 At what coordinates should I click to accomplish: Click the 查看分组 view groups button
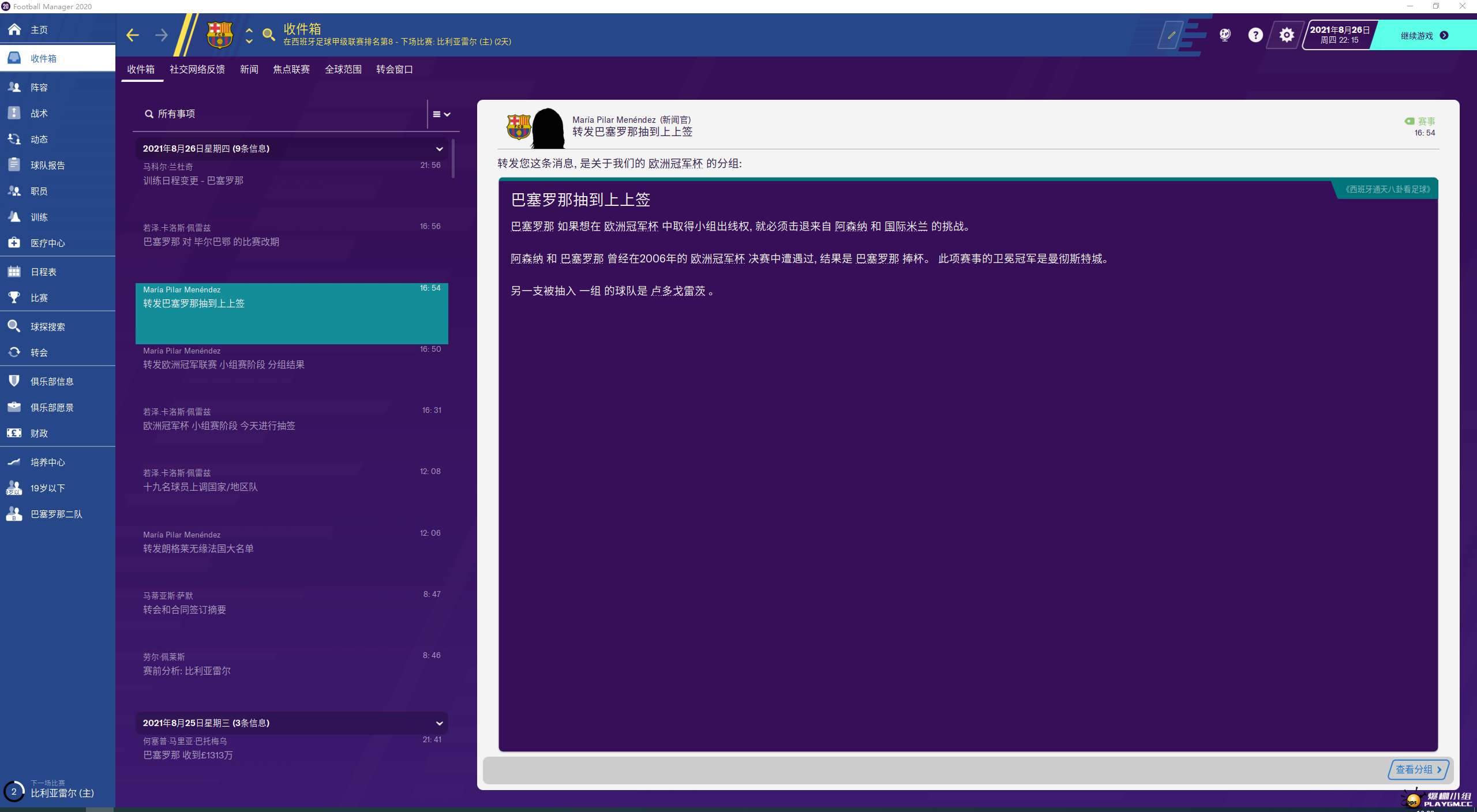coord(1418,769)
